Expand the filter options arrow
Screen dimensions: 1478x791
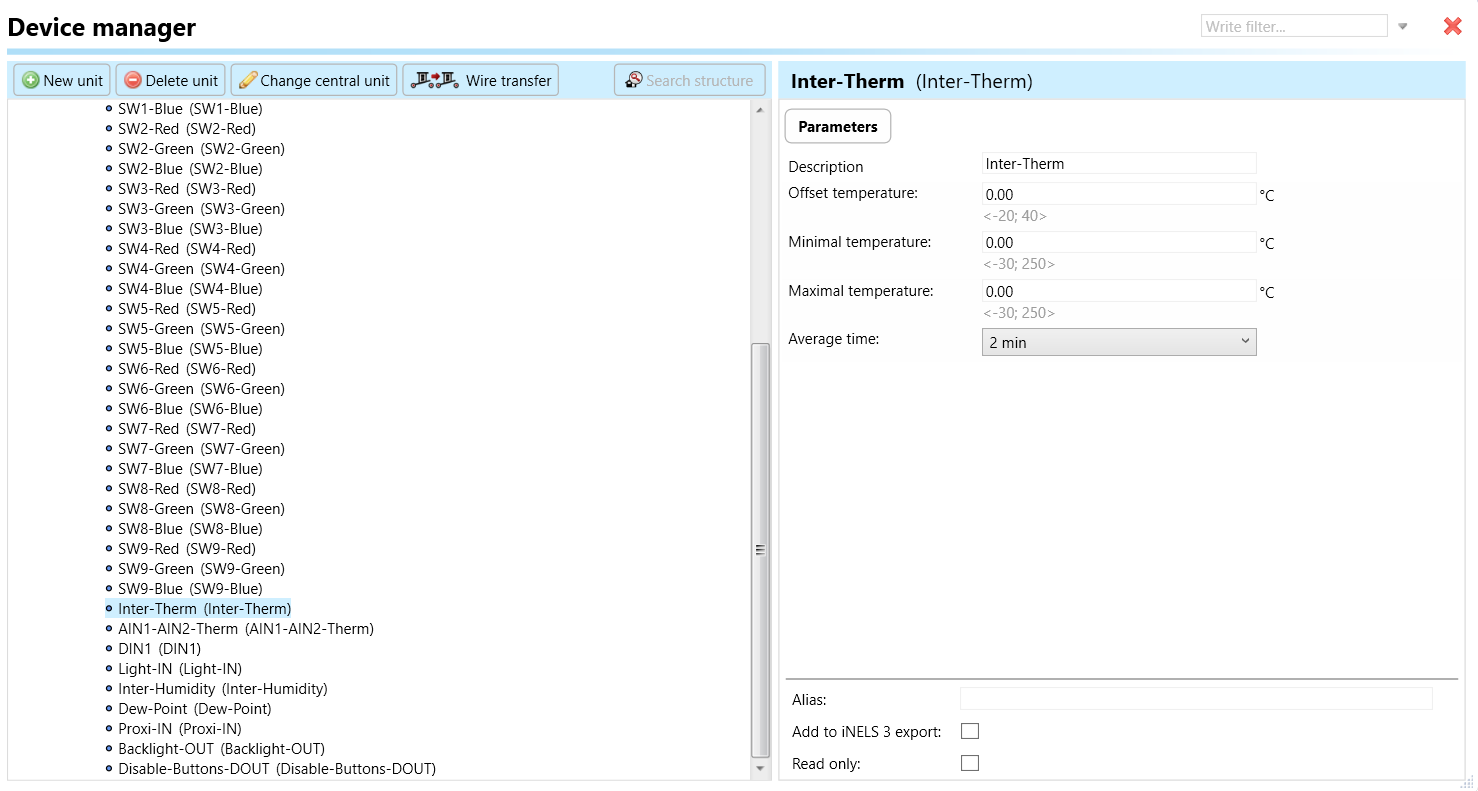1403,27
